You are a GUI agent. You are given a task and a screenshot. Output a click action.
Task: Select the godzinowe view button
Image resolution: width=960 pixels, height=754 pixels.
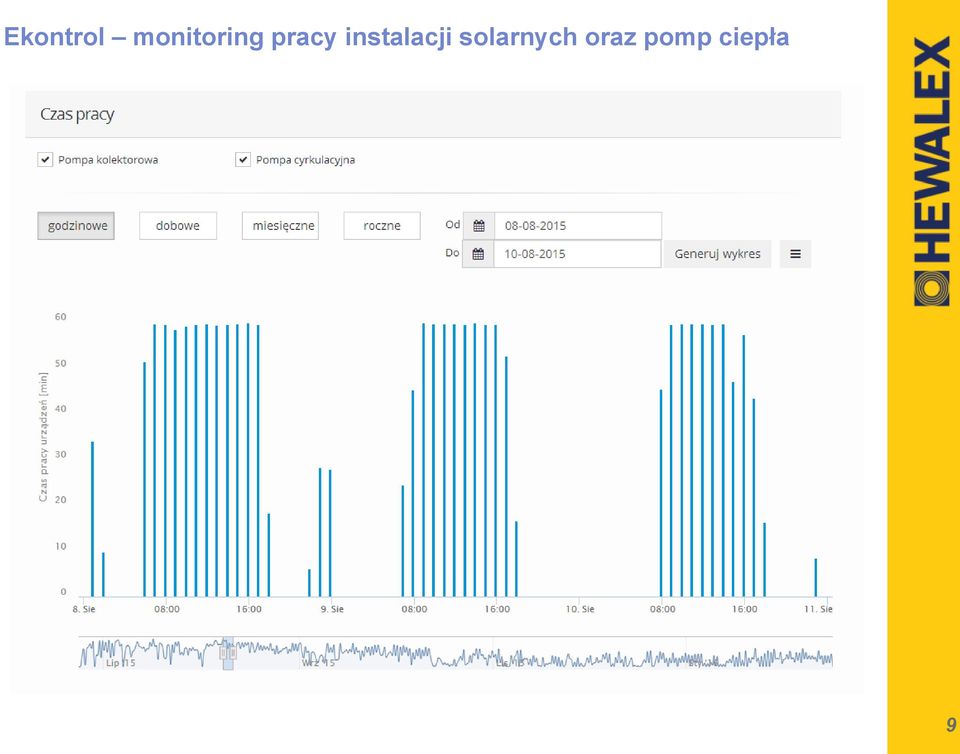click(76, 226)
